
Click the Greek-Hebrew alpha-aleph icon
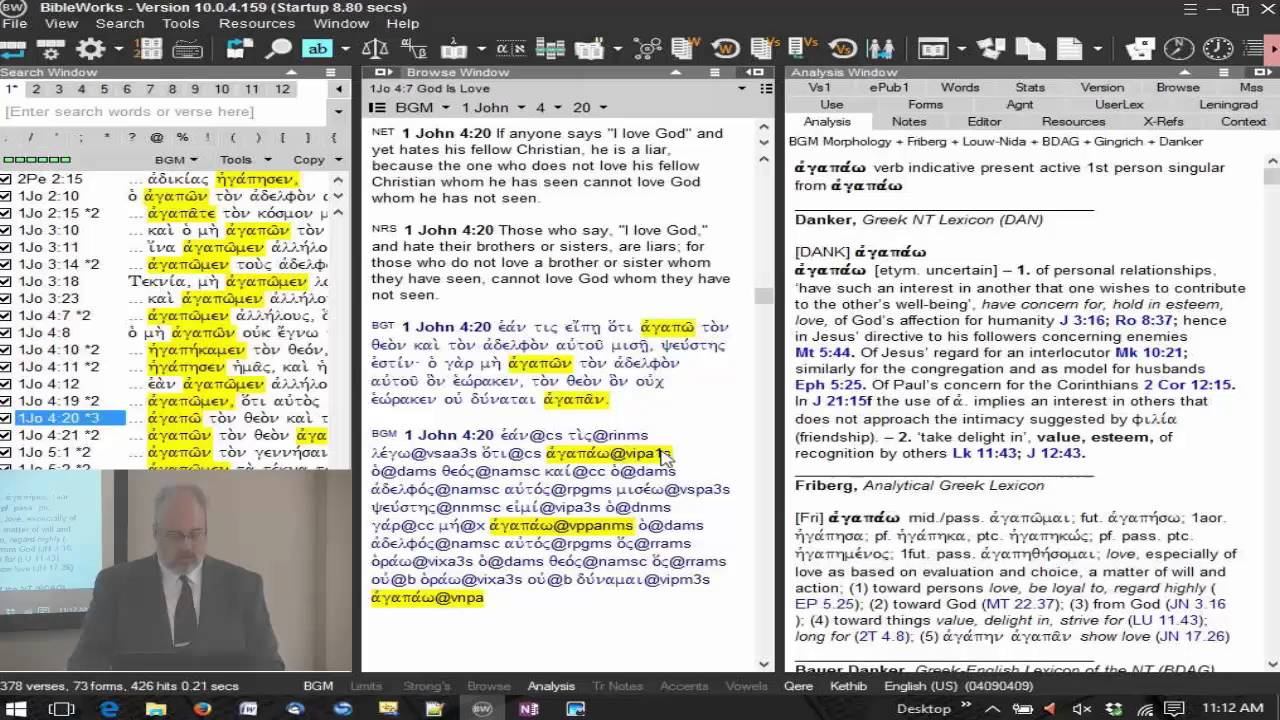click(511, 48)
